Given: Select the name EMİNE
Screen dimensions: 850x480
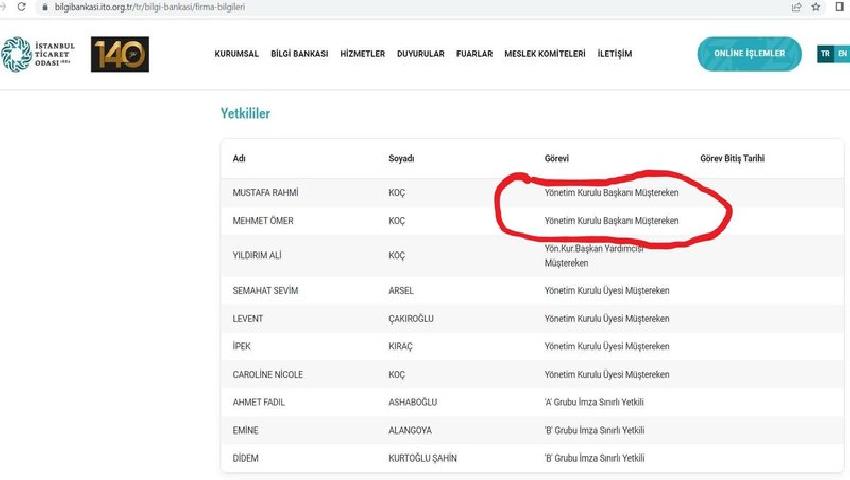Looking at the screenshot, I should coord(246,430).
